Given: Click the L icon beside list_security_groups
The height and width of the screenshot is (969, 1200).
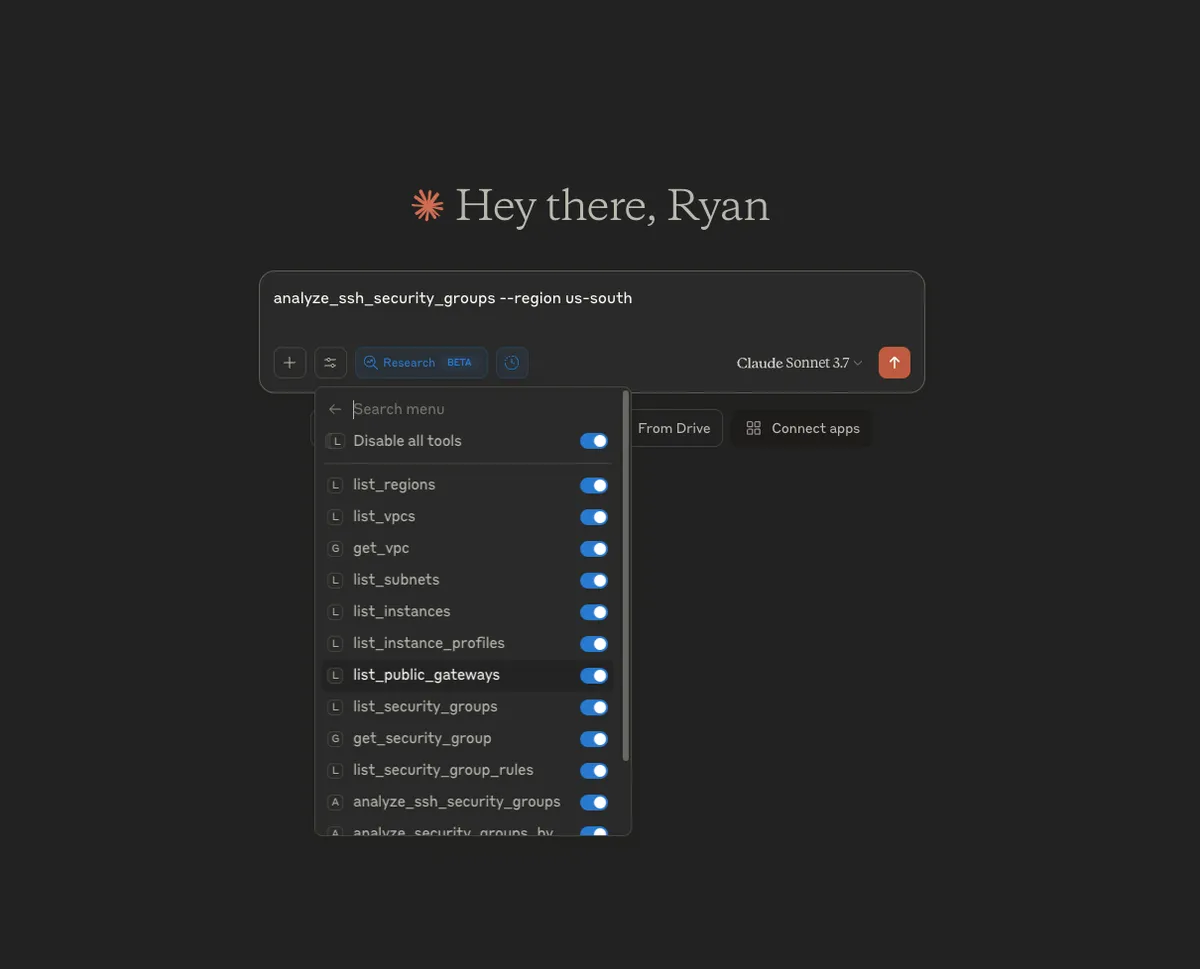Looking at the screenshot, I should pyautogui.click(x=336, y=707).
